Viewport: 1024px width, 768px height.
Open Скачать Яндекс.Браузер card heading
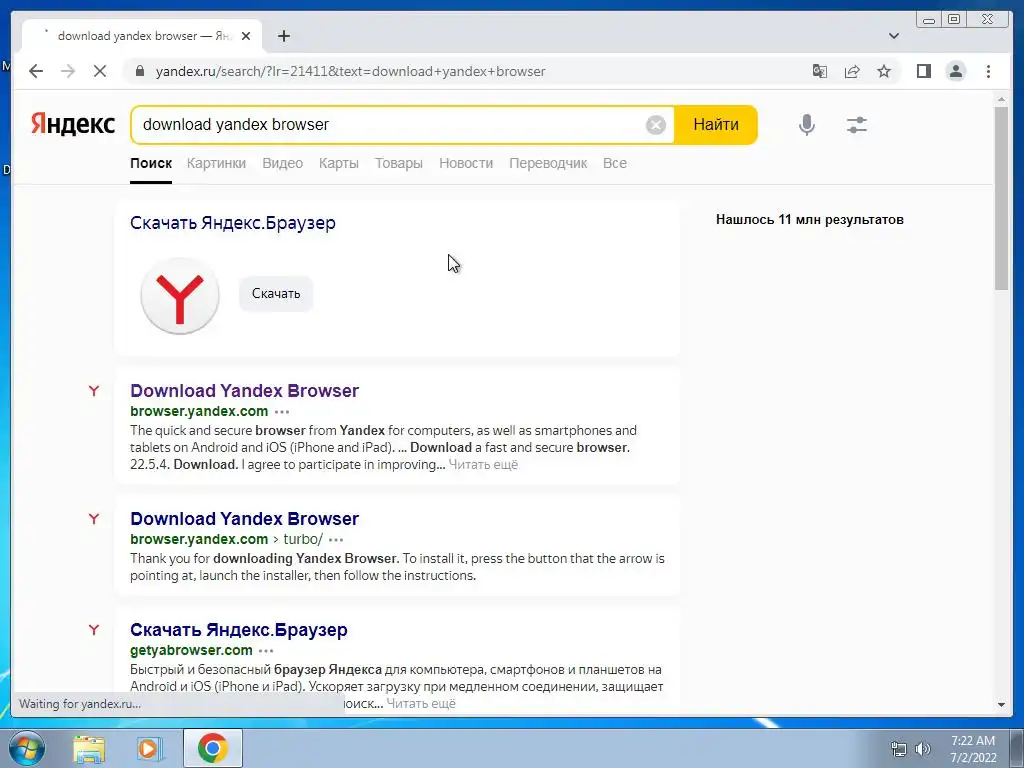[x=232, y=223]
